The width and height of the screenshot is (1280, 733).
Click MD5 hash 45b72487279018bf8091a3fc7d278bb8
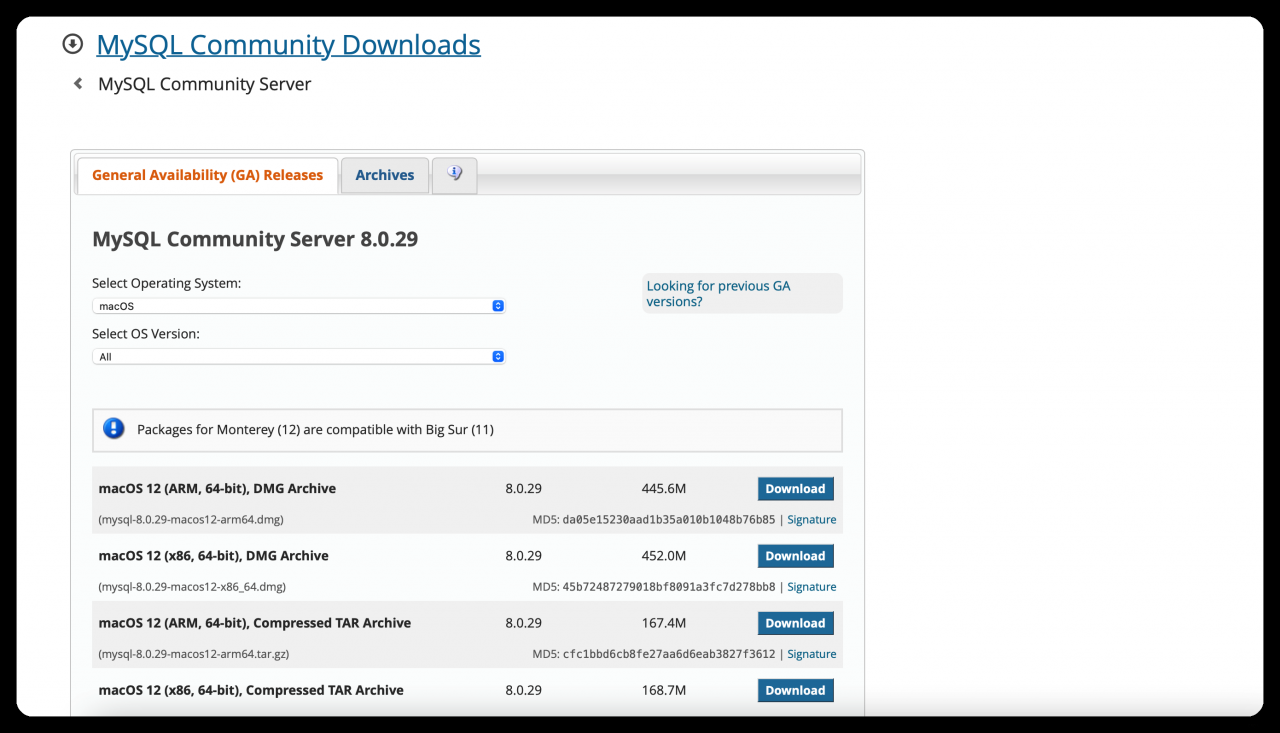click(x=669, y=587)
